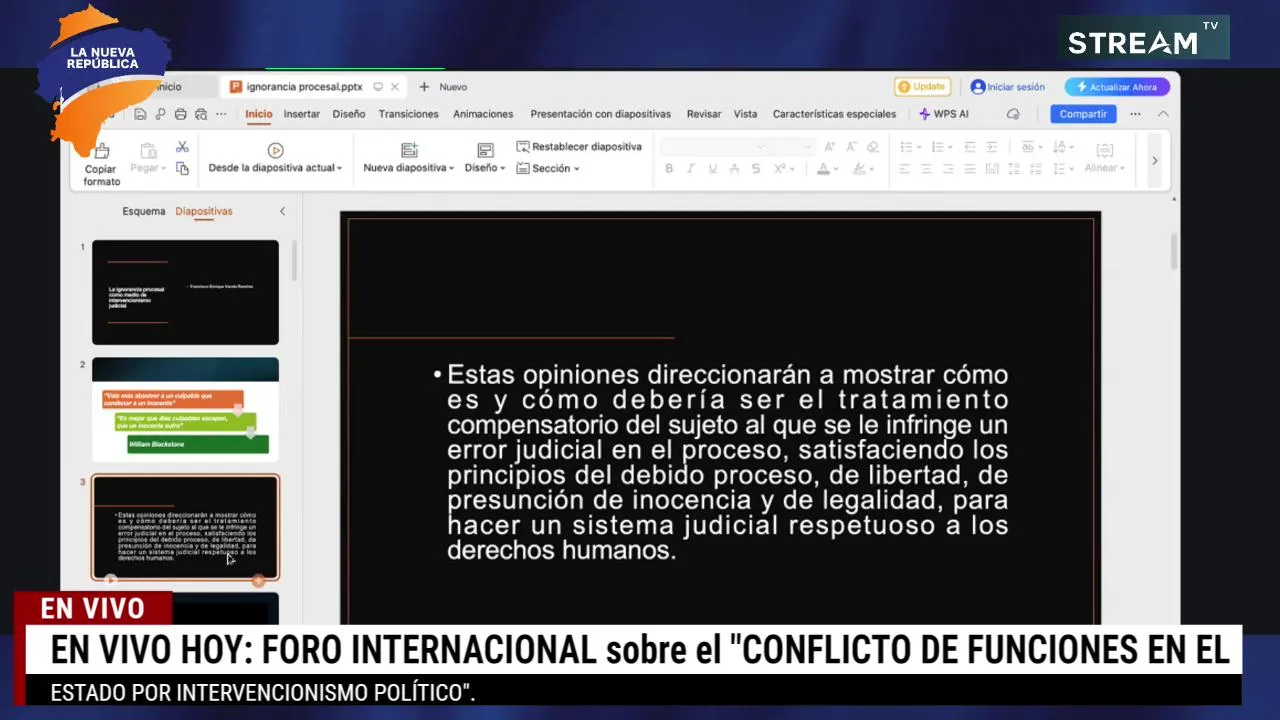Image resolution: width=1280 pixels, height=720 pixels.
Task: Switch to the Esquema panel tab
Action: (x=144, y=211)
